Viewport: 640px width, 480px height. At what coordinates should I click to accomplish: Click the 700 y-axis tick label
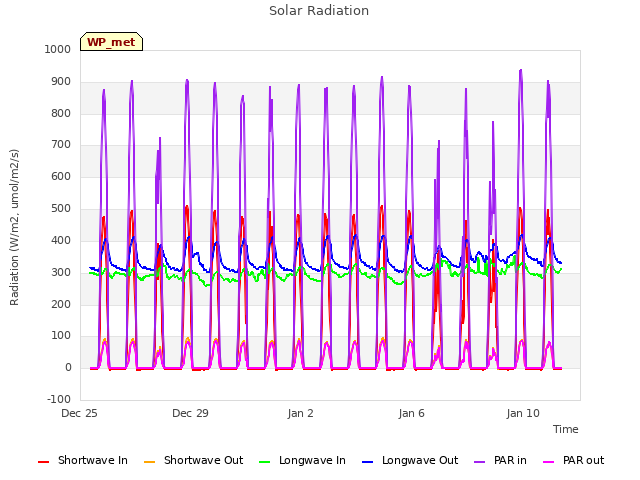61,144
